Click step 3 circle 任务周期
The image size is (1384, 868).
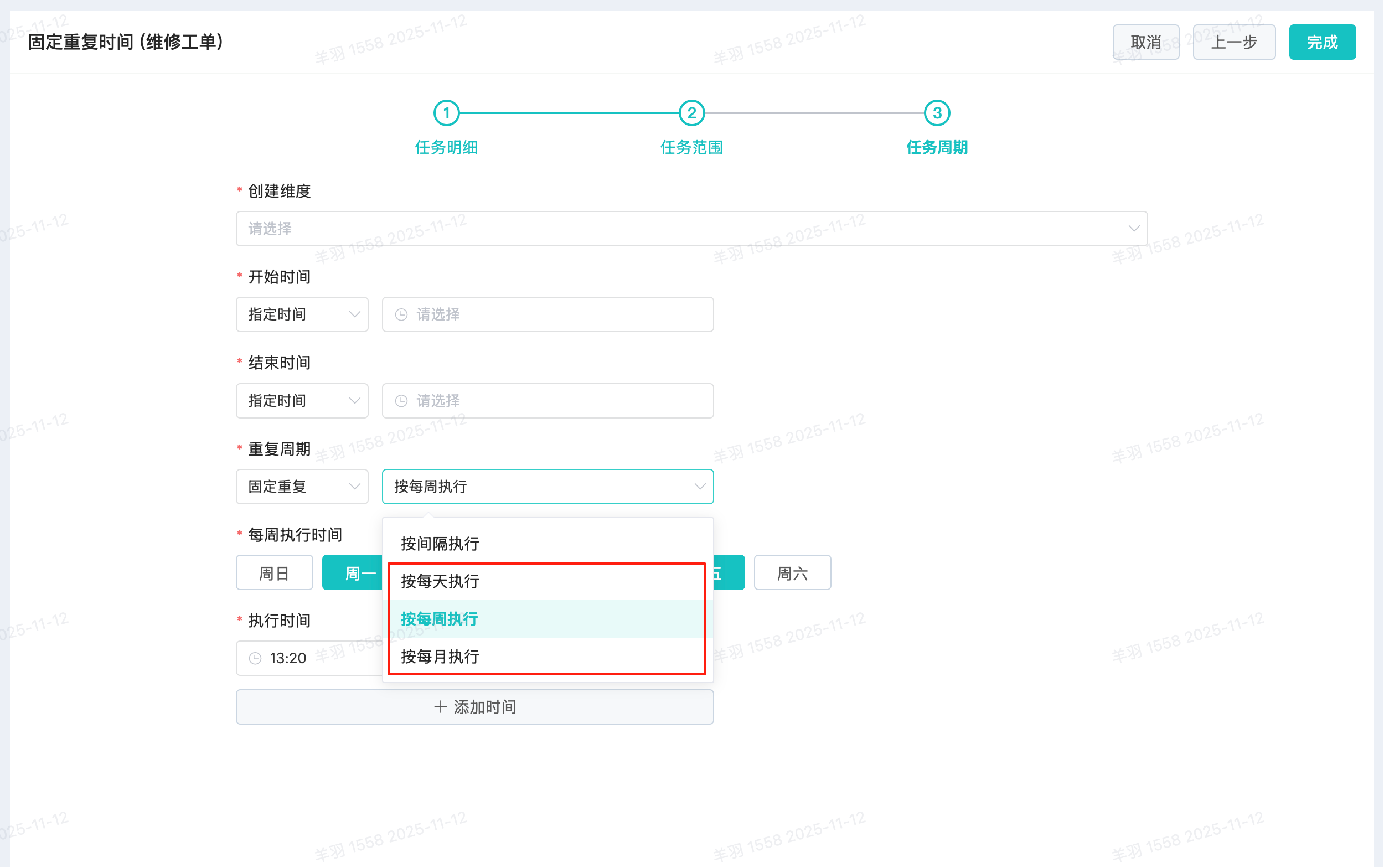(936, 113)
